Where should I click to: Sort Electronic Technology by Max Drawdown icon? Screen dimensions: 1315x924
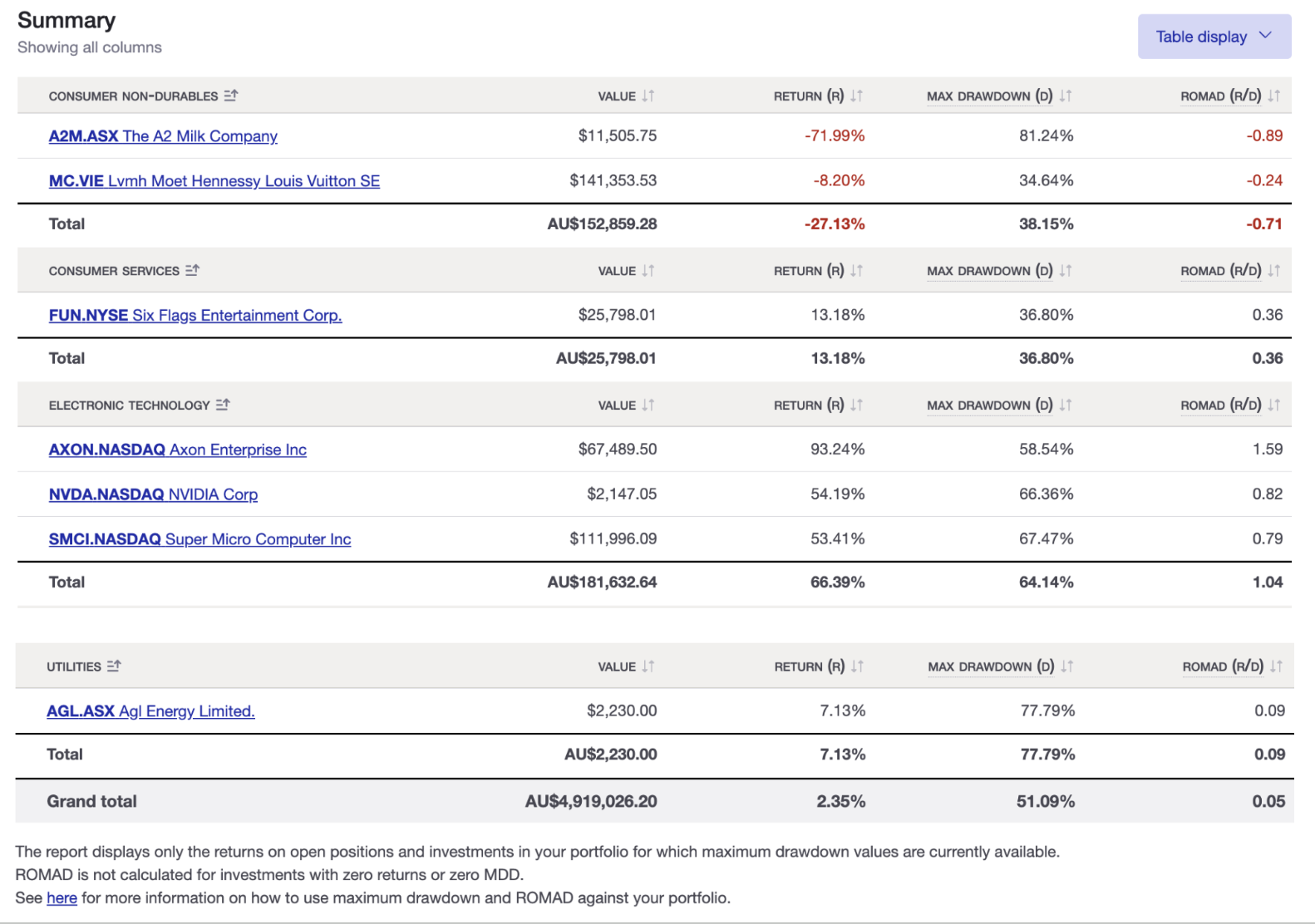click(x=1066, y=405)
